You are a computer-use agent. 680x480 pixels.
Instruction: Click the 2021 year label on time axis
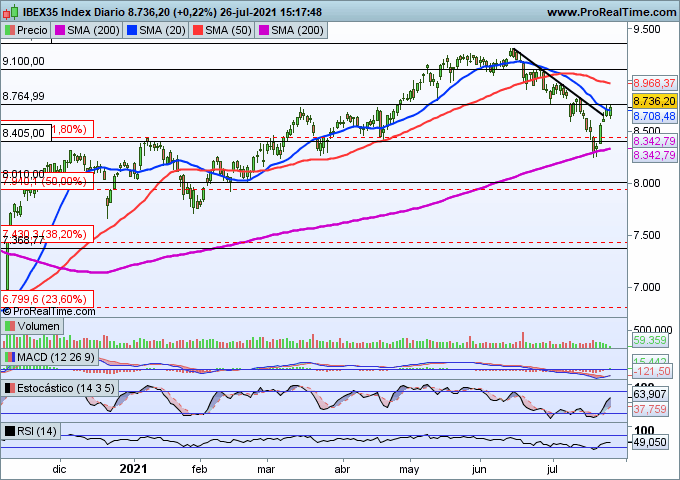133,469
